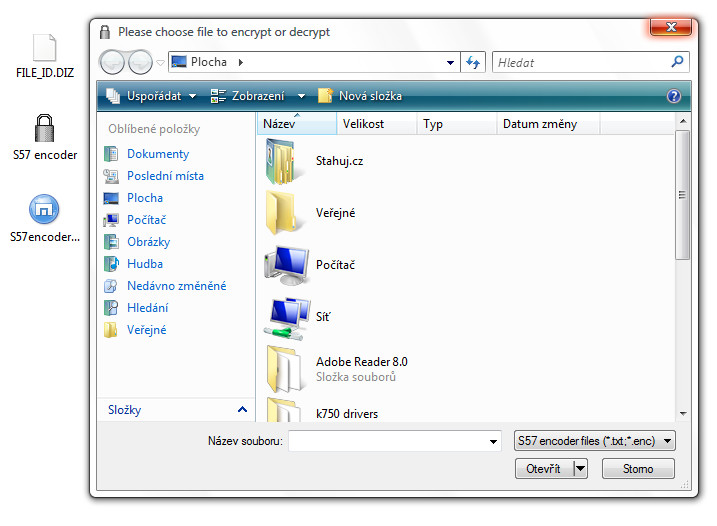This screenshot has height=526, width=717.
Task: Click the Nedávno změněné search icon in sidebar
Action: (x=111, y=285)
